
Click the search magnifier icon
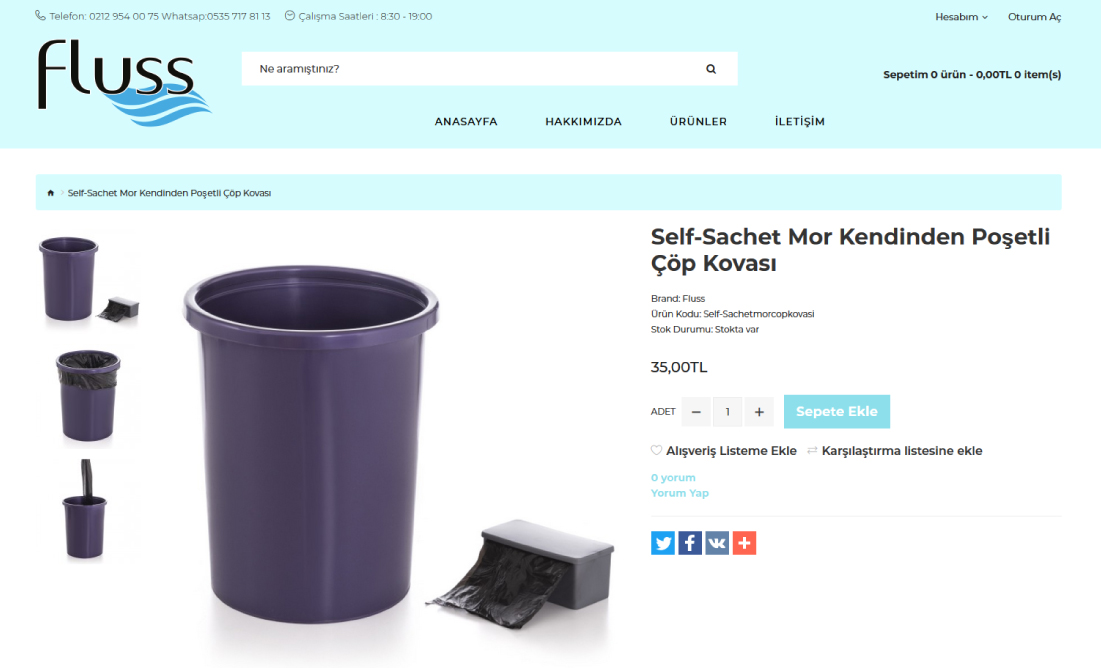(x=711, y=69)
